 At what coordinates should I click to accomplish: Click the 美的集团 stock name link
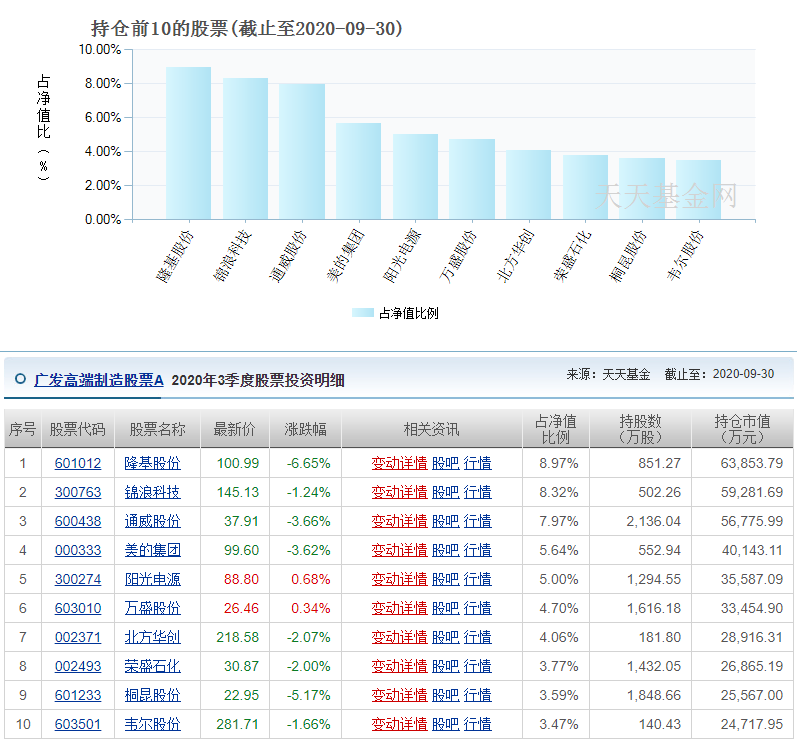click(152, 550)
